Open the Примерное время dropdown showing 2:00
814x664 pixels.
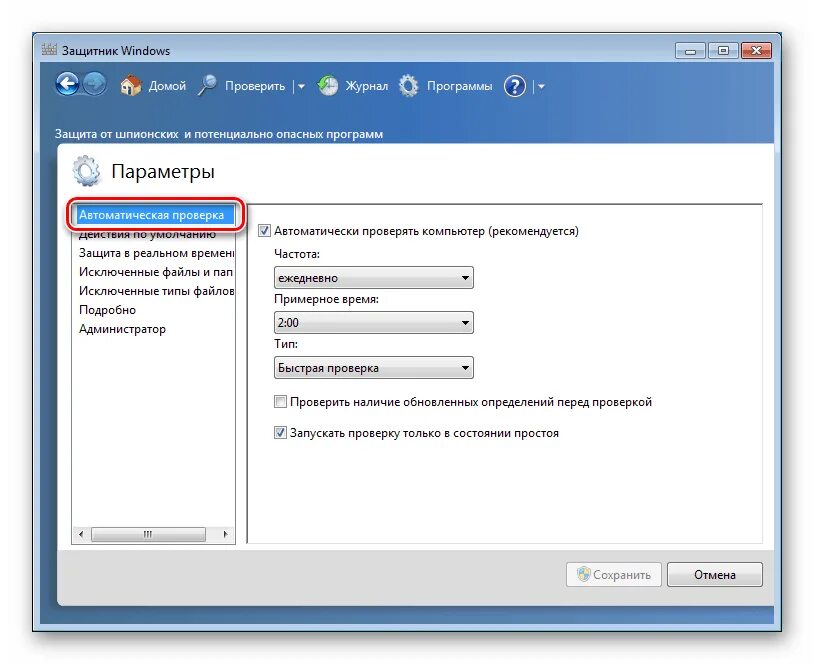pos(374,322)
